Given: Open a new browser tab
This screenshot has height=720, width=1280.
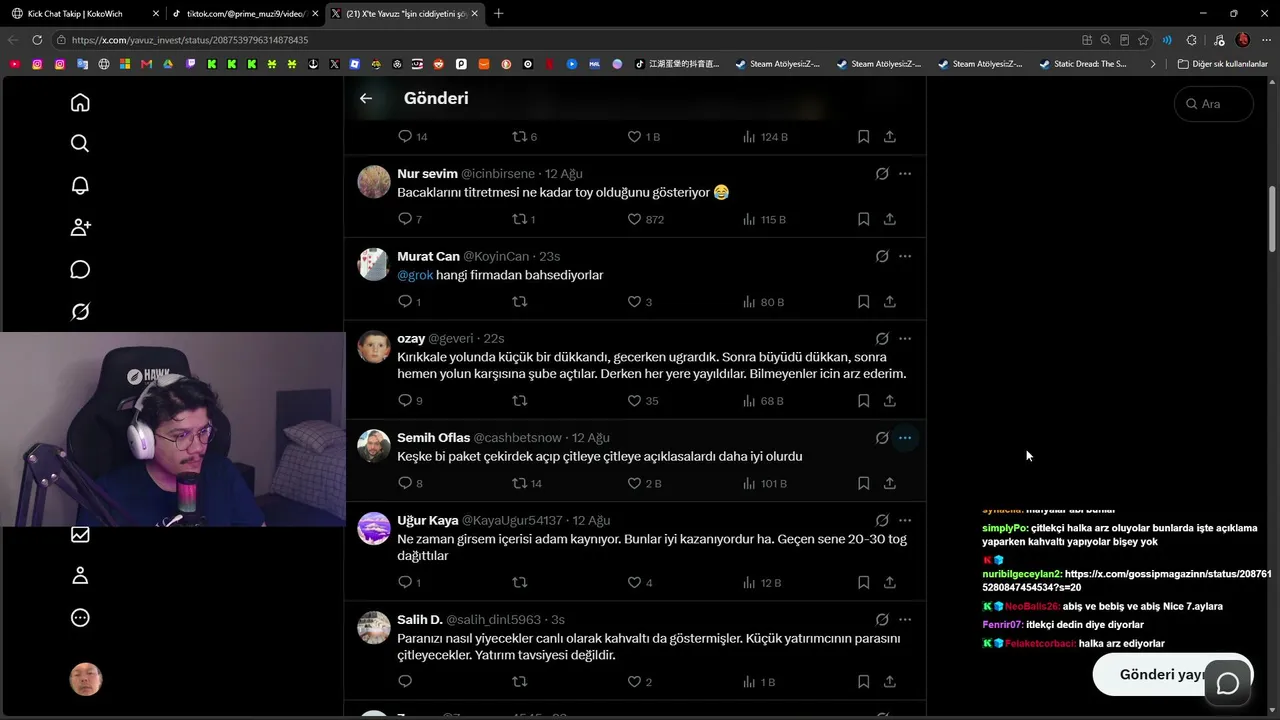Looking at the screenshot, I should (x=499, y=14).
